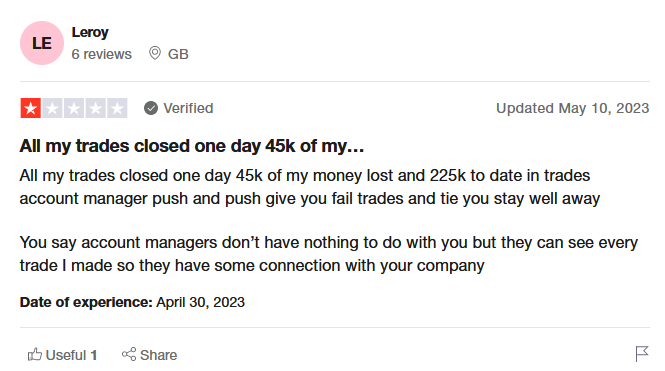The width and height of the screenshot is (665, 371).
Task: Open review title All my trades closed
Action: click(192, 146)
